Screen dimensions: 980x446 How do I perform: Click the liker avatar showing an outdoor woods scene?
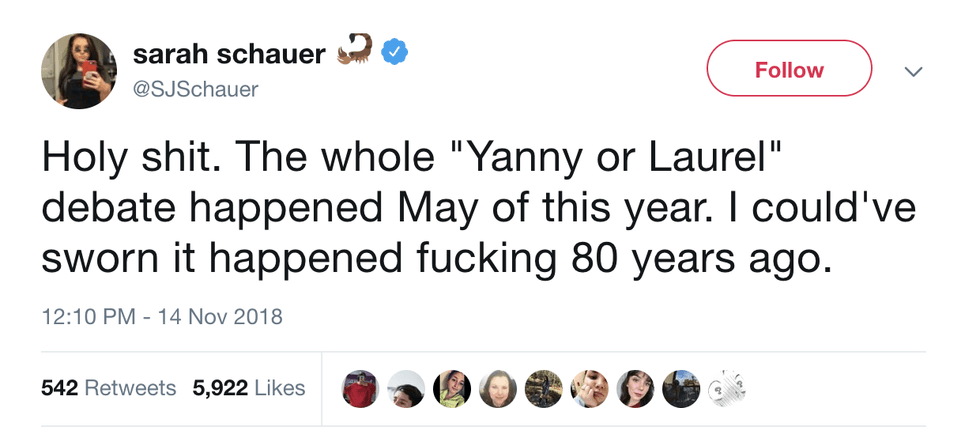pos(543,388)
